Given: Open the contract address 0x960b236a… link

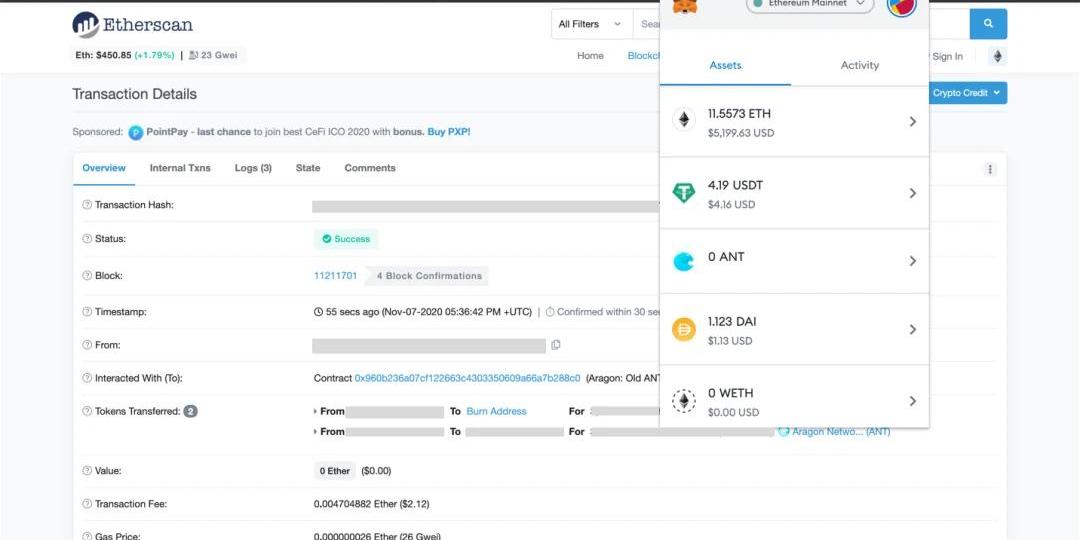Looking at the screenshot, I should click(x=467, y=378).
